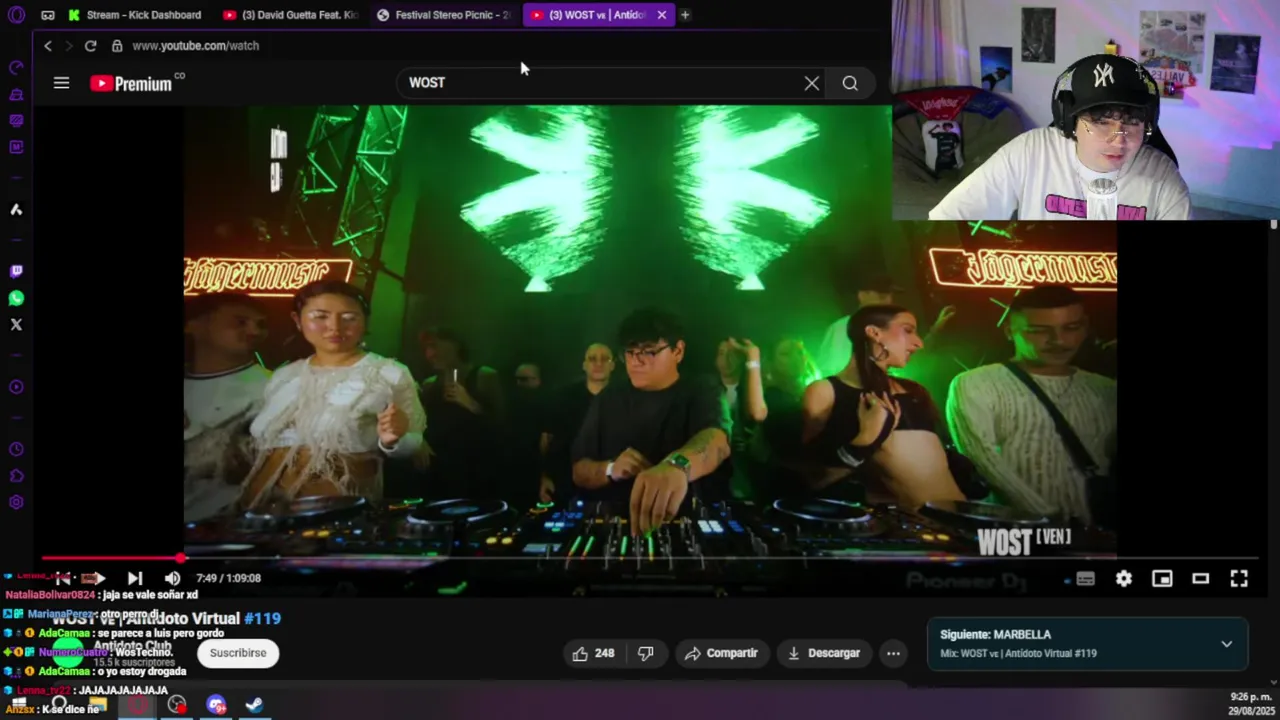Reload the current YouTube page
This screenshot has width=1280, height=720.
[90, 46]
